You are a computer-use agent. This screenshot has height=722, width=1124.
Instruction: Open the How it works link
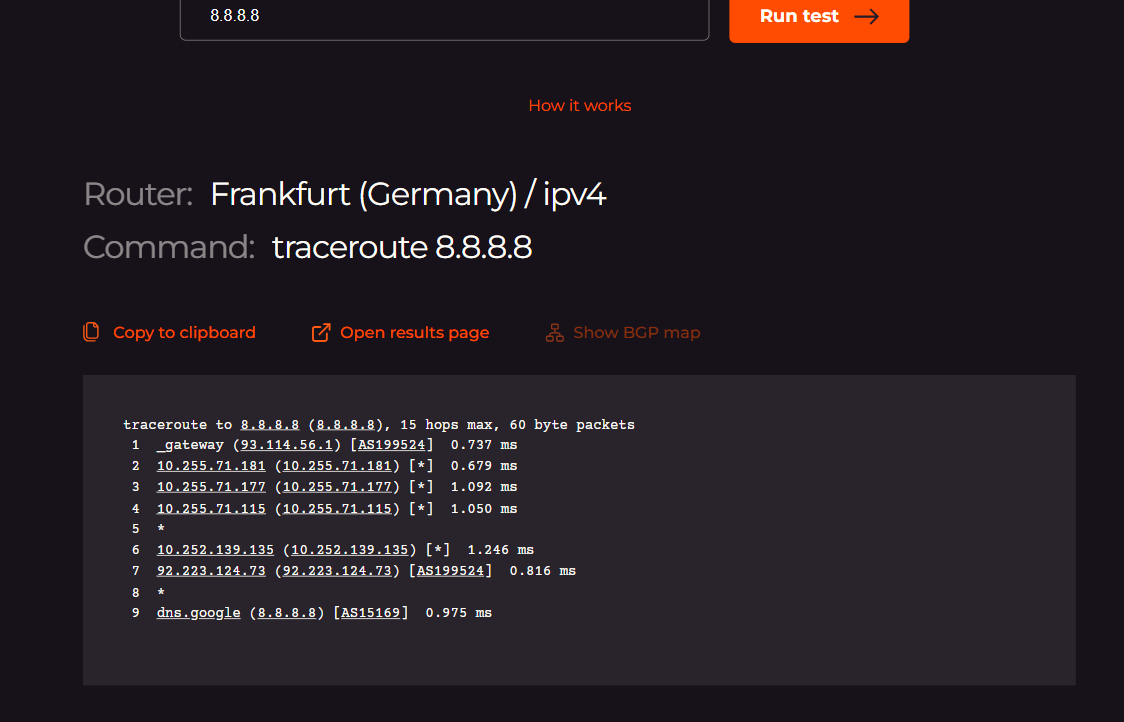579,105
